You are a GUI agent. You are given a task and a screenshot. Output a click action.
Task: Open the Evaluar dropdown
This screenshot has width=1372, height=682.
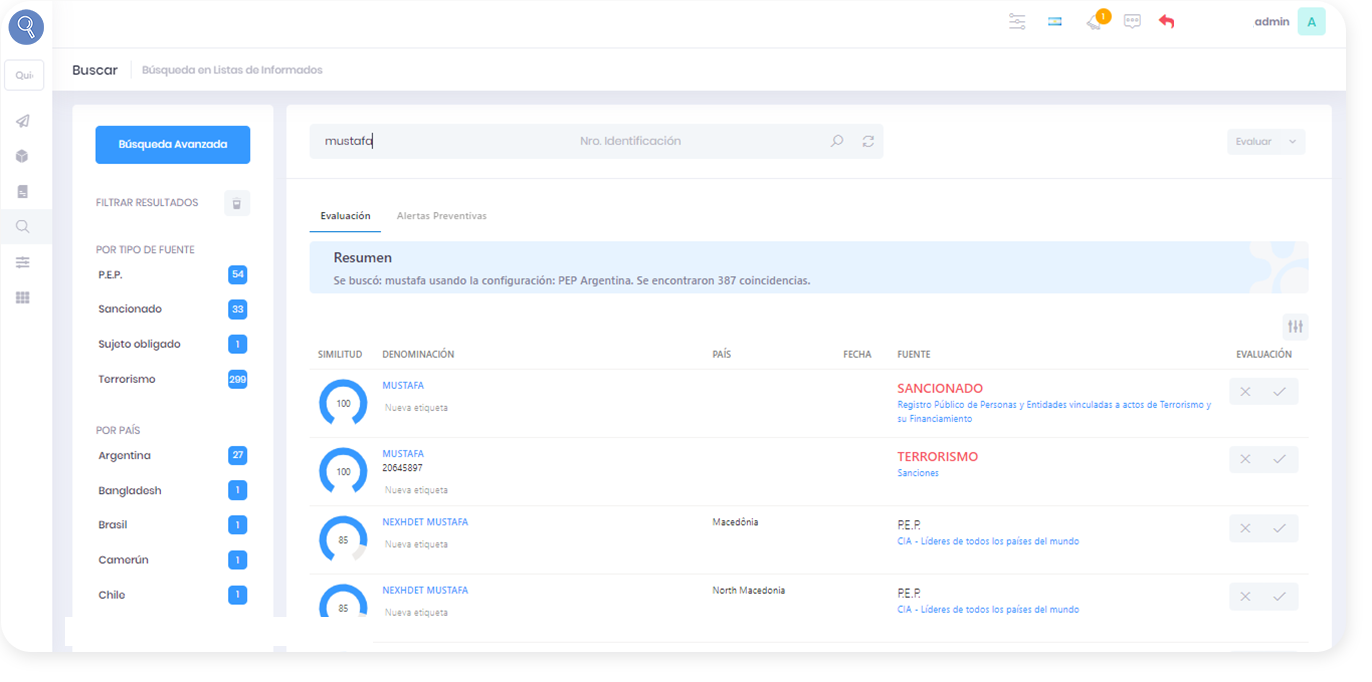point(1265,141)
